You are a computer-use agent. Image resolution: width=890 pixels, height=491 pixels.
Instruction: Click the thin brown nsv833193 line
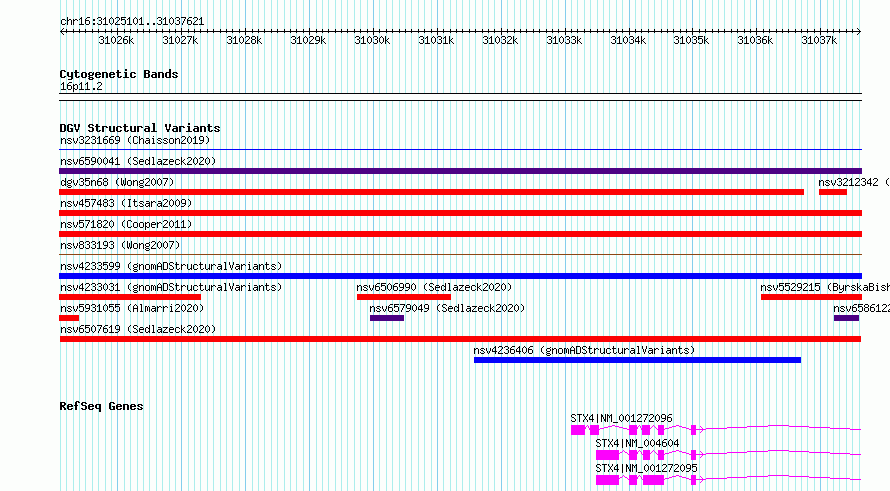pyautogui.click(x=460, y=255)
